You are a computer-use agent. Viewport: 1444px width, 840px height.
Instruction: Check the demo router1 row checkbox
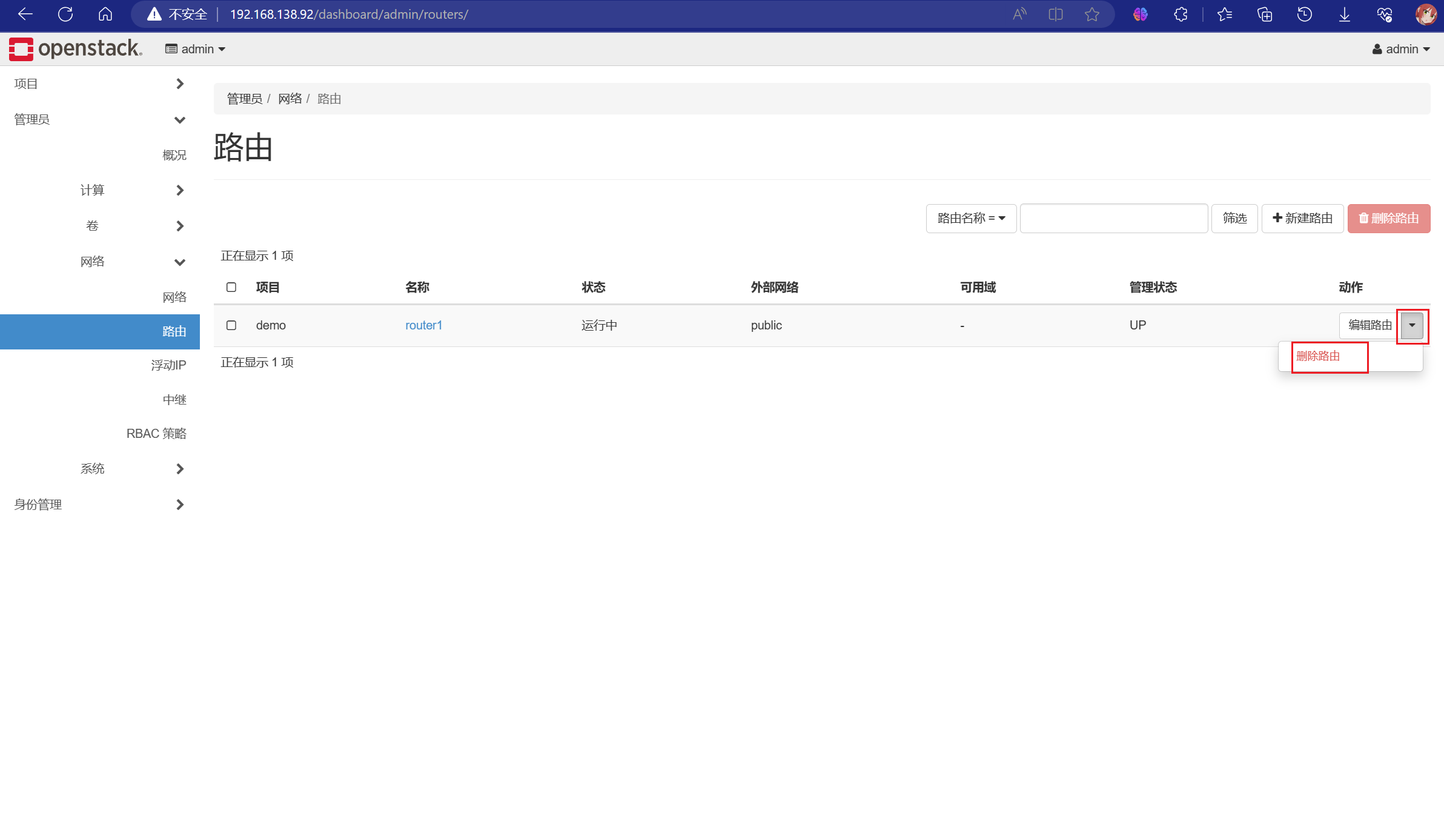pyautogui.click(x=231, y=325)
